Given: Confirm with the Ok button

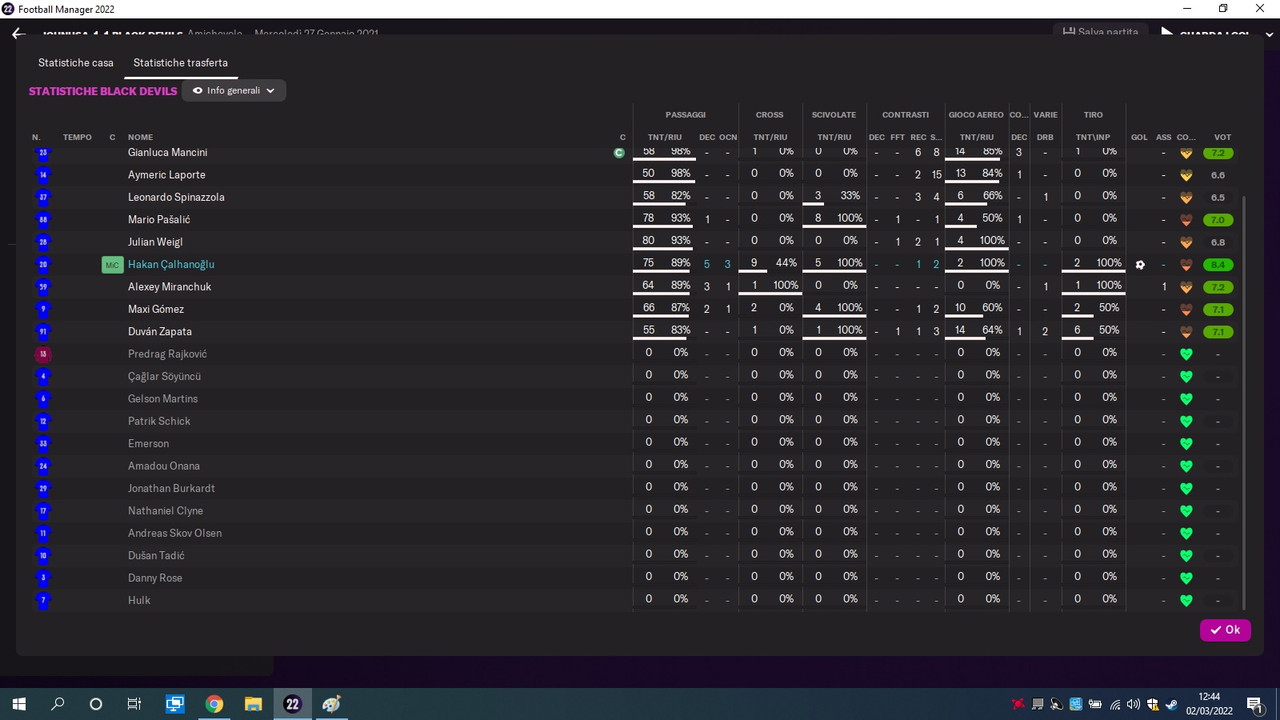Looking at the screenshot, I should (1225, 630).
